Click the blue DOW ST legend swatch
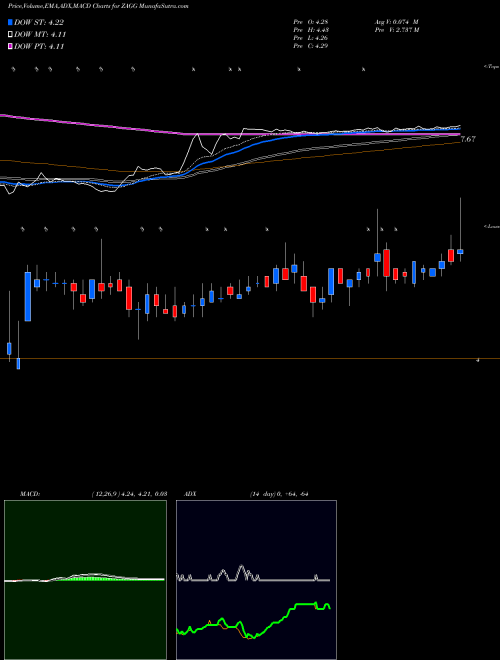 (10, 22)
